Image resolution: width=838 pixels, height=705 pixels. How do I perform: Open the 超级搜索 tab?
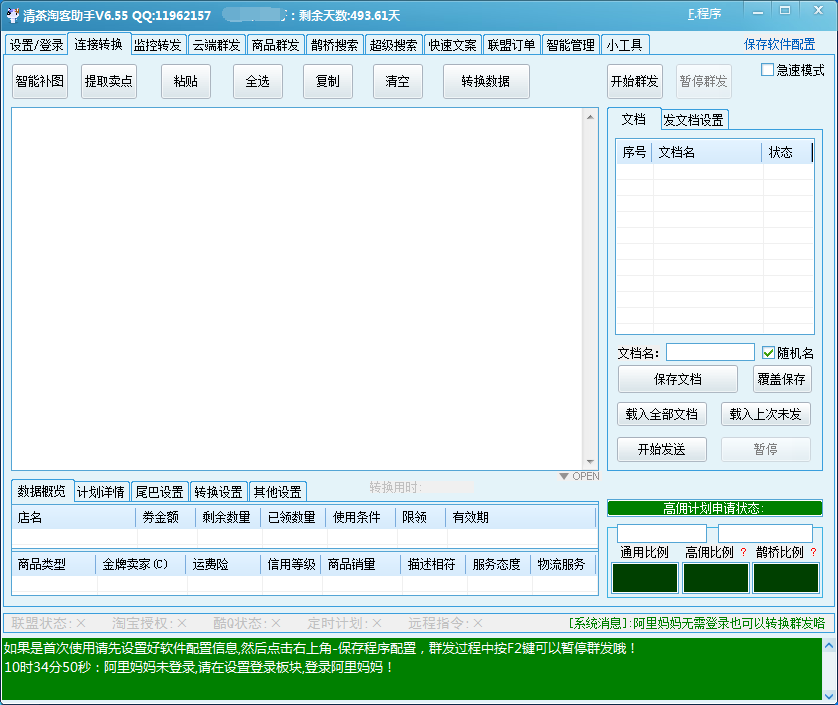tap(393, 45)
